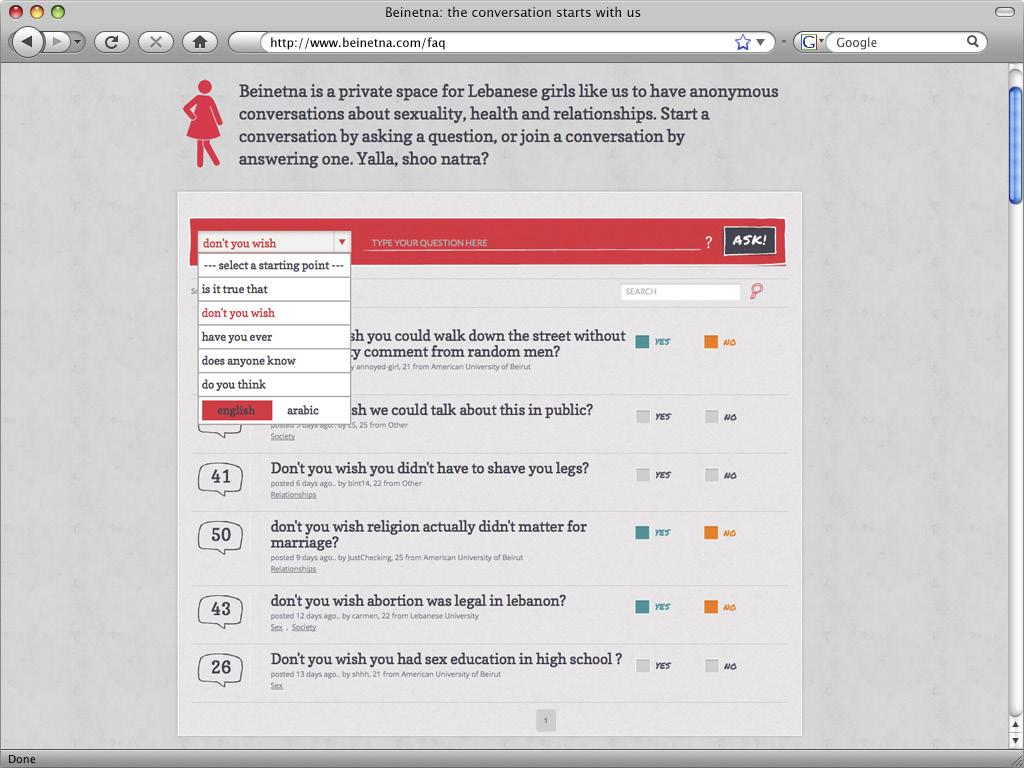Click the Sex tag under abortion question
1024x768 pixels.
276,627
